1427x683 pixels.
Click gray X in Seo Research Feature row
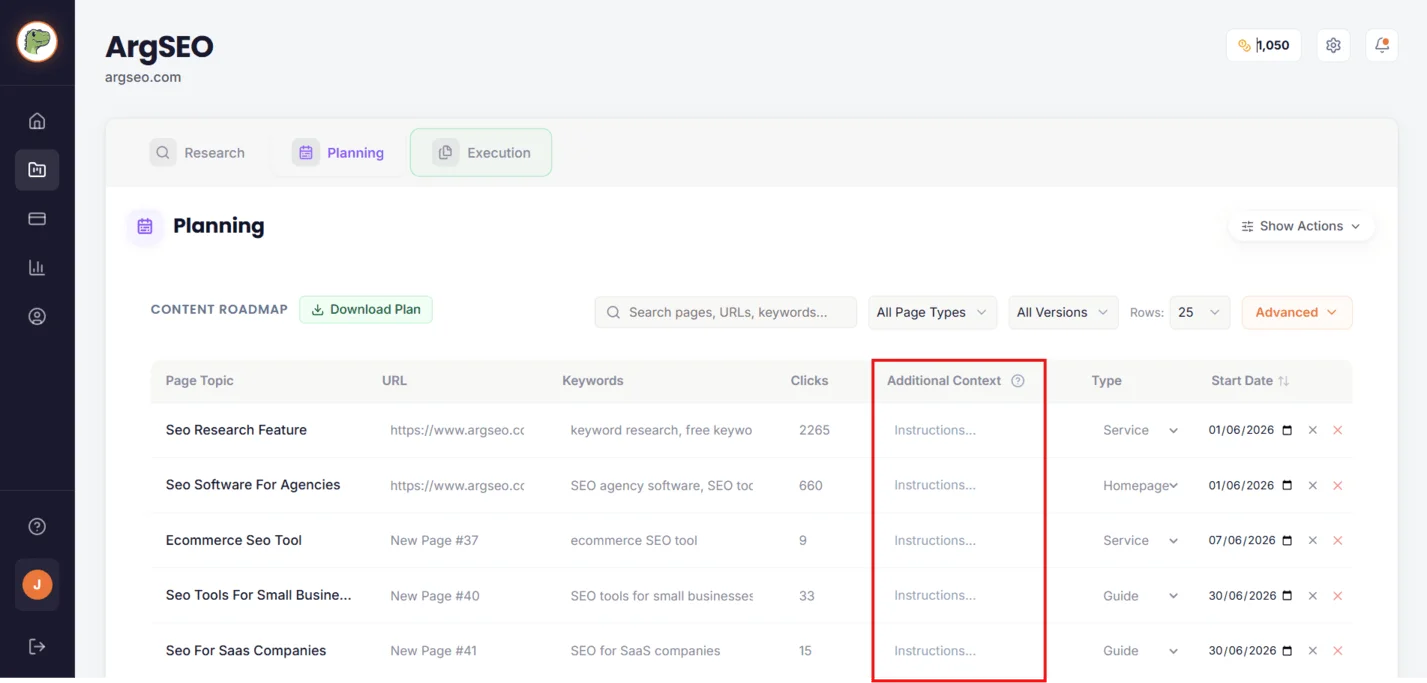[1313, 430]
